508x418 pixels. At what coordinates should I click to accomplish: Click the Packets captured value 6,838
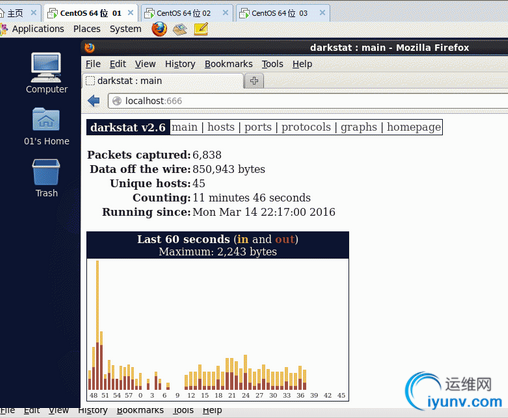[207, 155]
